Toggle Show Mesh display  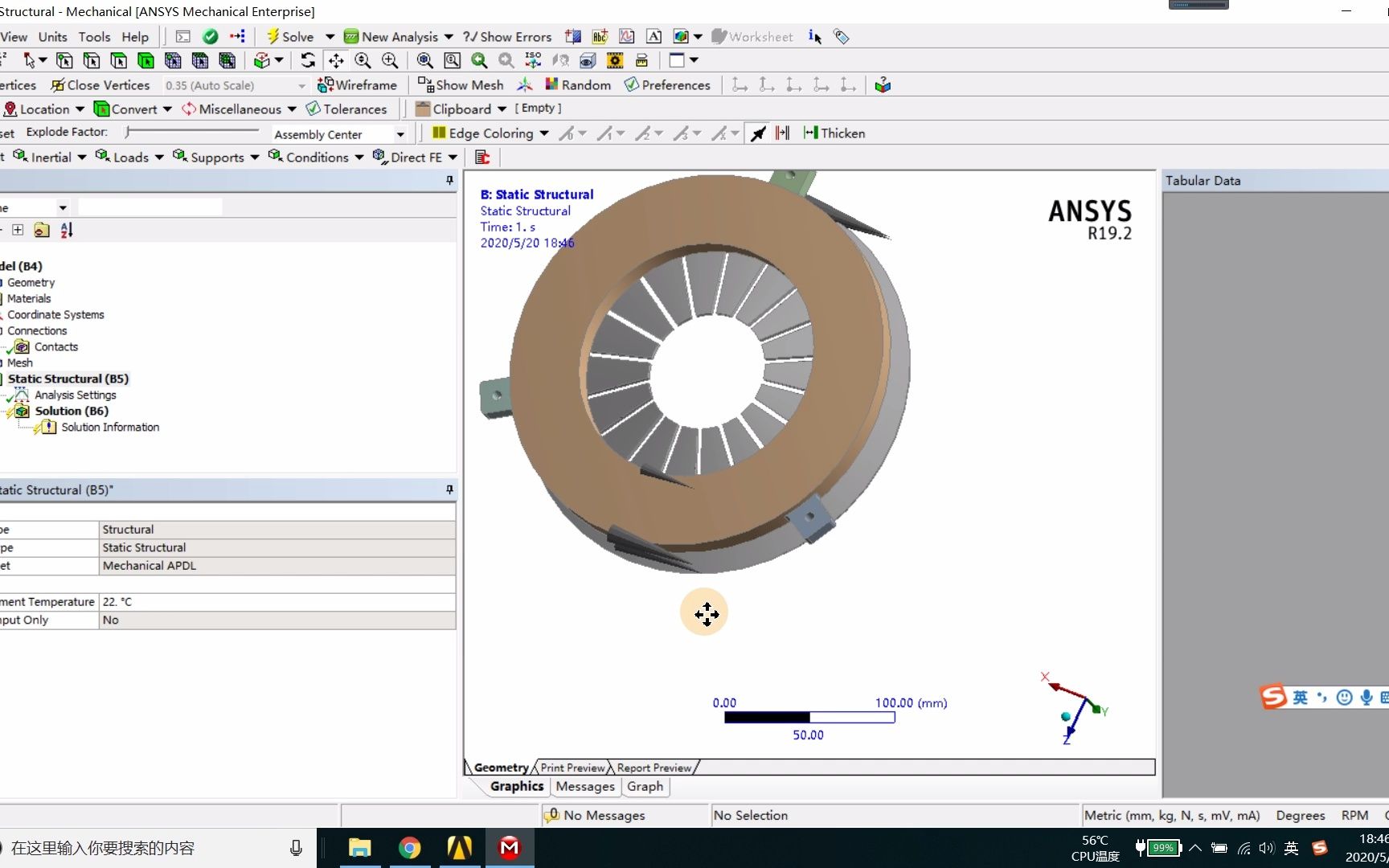point(461,85)
